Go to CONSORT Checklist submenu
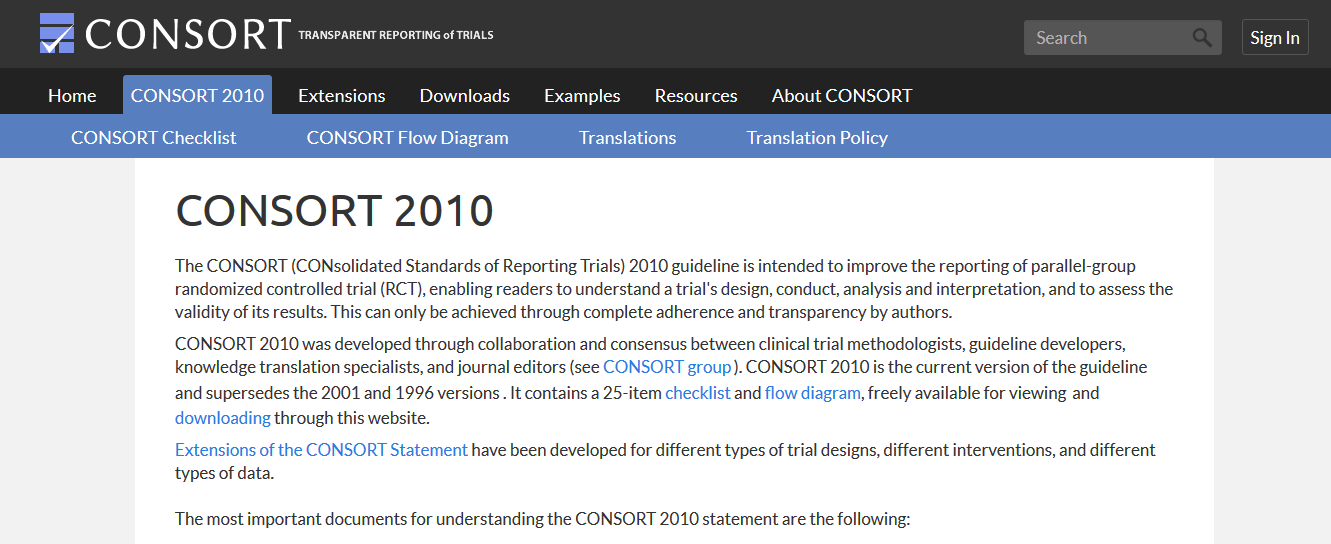Image resolution: width=1331 pixels, height=544 pixels. coord(154,138)
